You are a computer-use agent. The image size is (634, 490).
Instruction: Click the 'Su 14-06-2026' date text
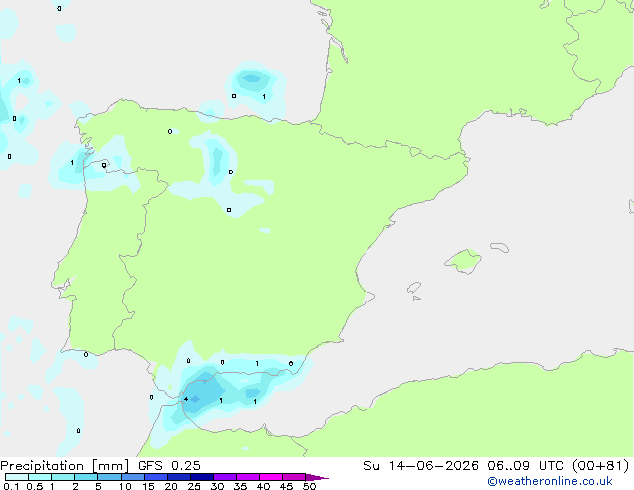tap(421, 466)
